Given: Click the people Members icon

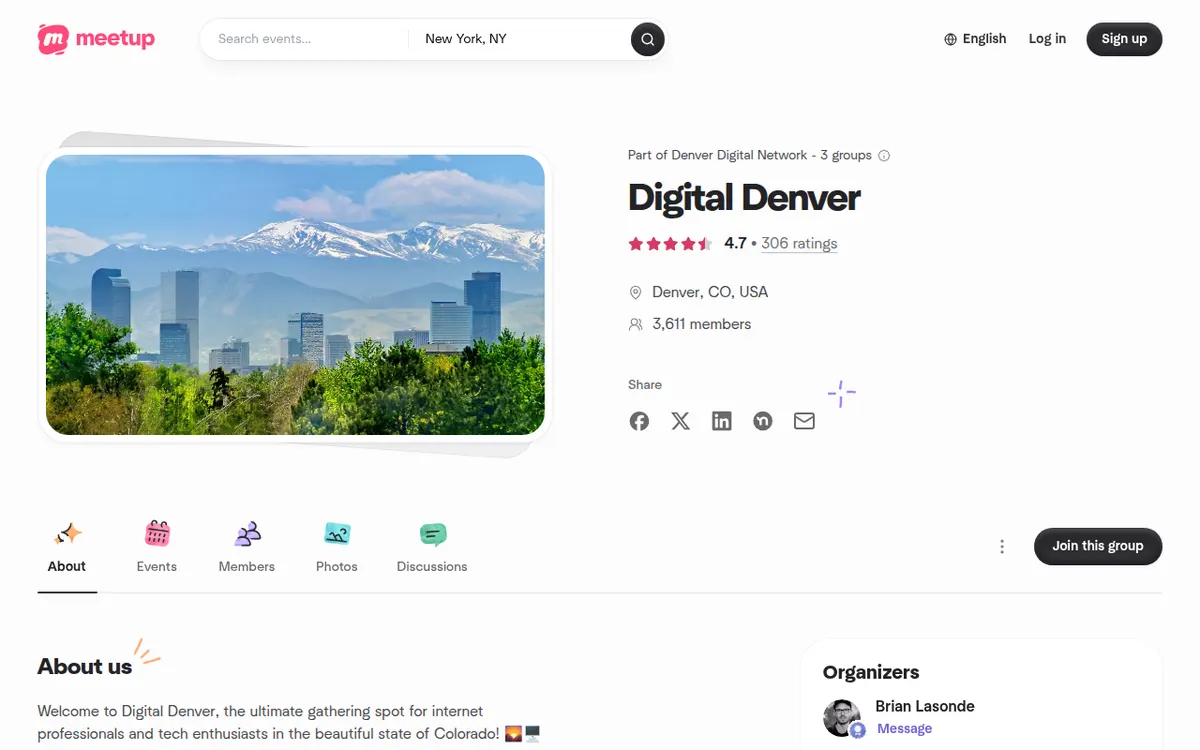Looking at the screenshot, I should click(x=247, y=533).
